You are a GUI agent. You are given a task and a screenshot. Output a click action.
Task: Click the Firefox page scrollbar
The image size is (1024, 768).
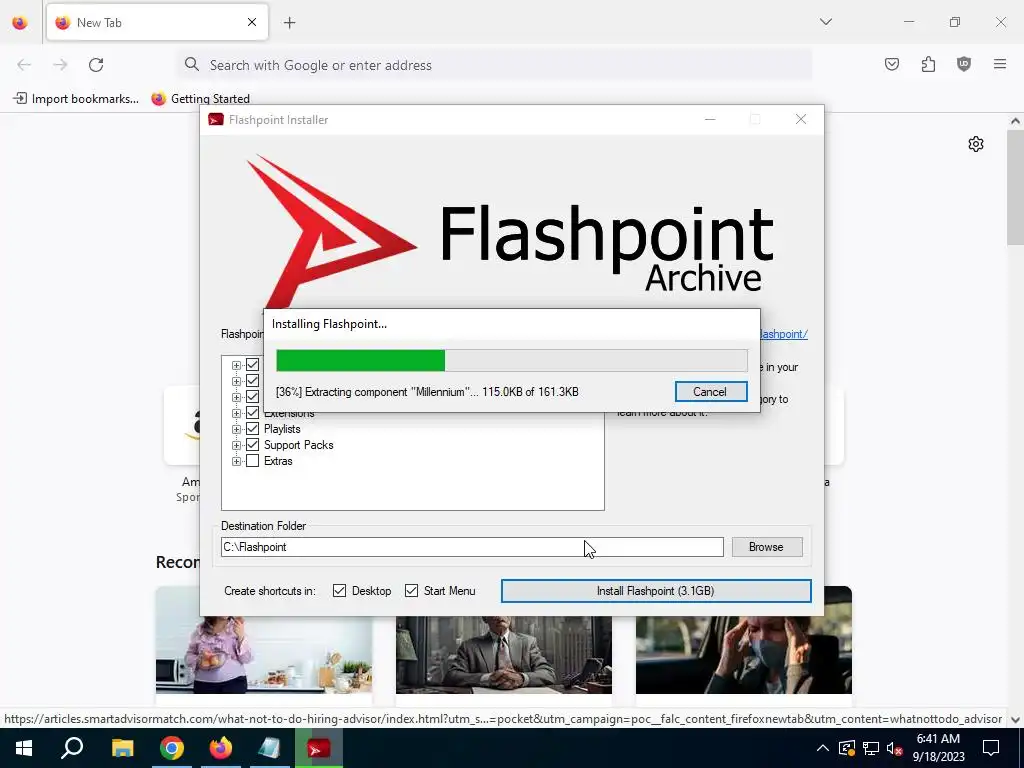1015,187
